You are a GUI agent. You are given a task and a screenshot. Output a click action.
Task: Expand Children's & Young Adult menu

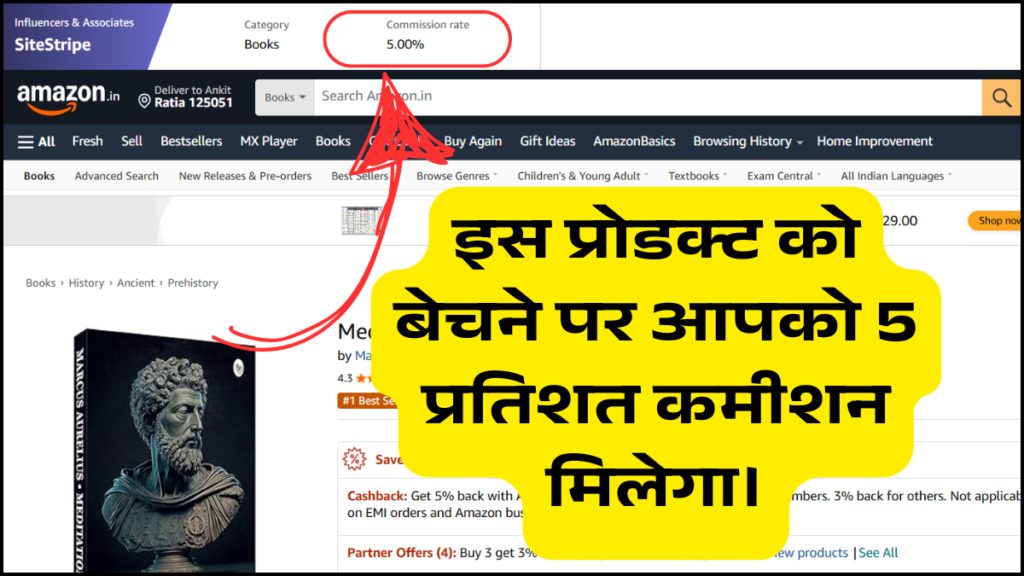(583, 176)
